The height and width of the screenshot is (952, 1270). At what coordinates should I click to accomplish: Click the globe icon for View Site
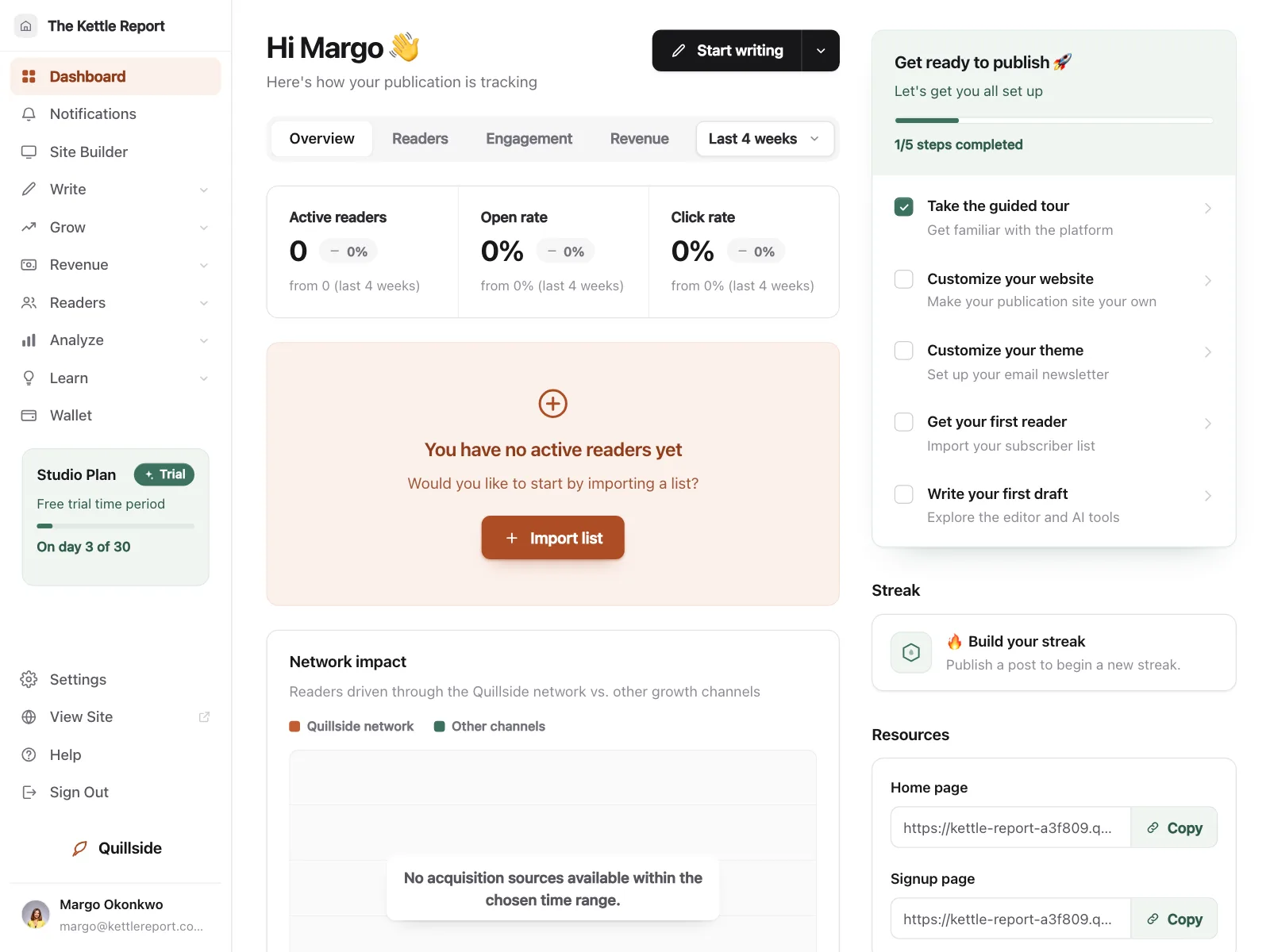click(x=29, y=717)
